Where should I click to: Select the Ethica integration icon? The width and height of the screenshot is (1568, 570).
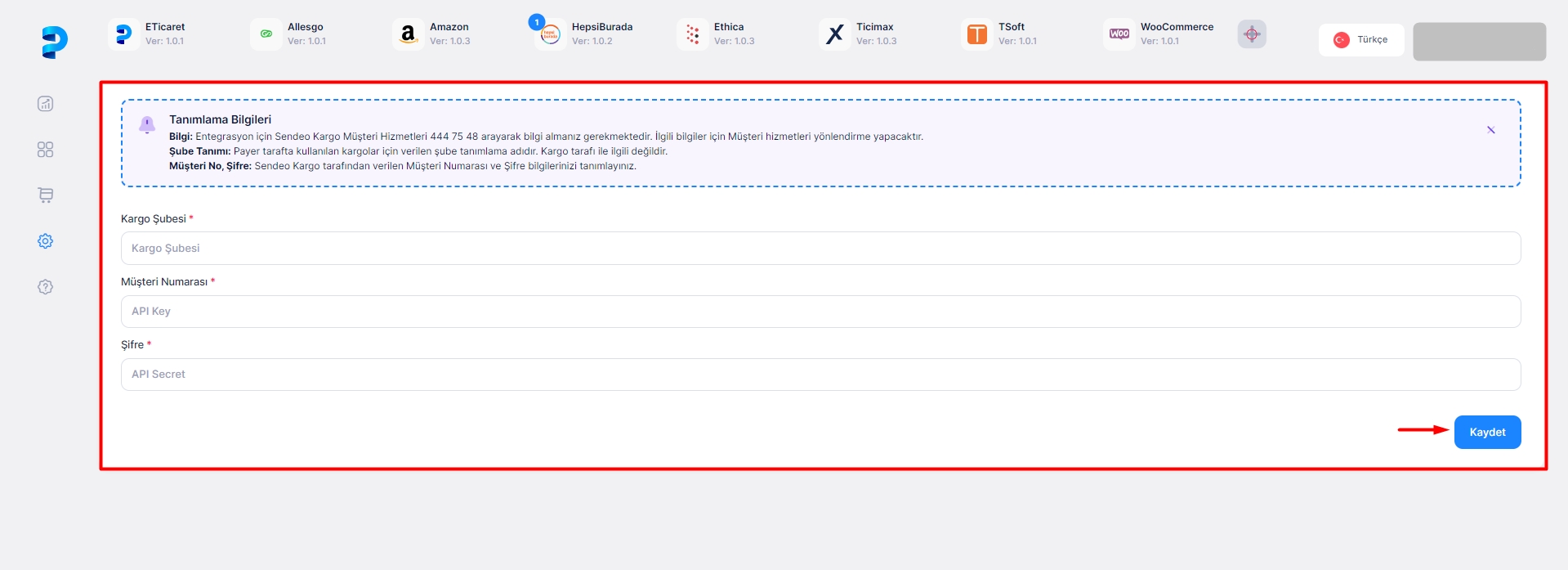pos(692,34)
